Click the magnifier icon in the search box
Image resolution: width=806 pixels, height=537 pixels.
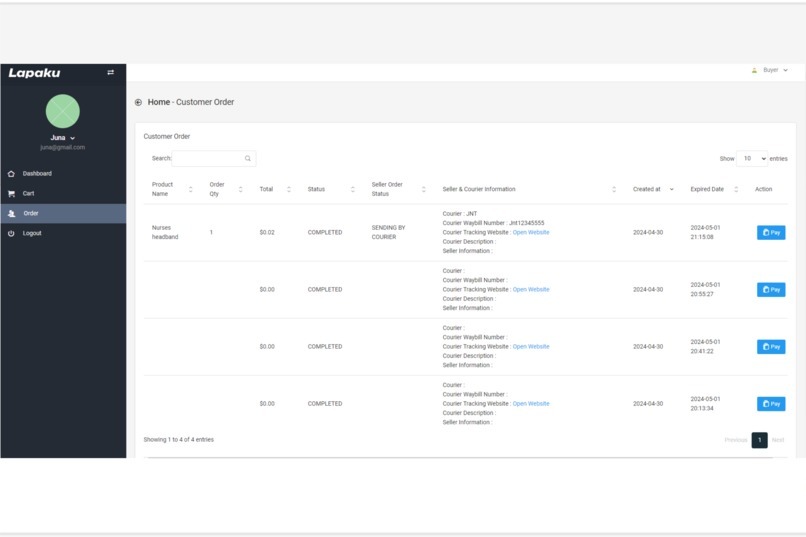[248, 158]
